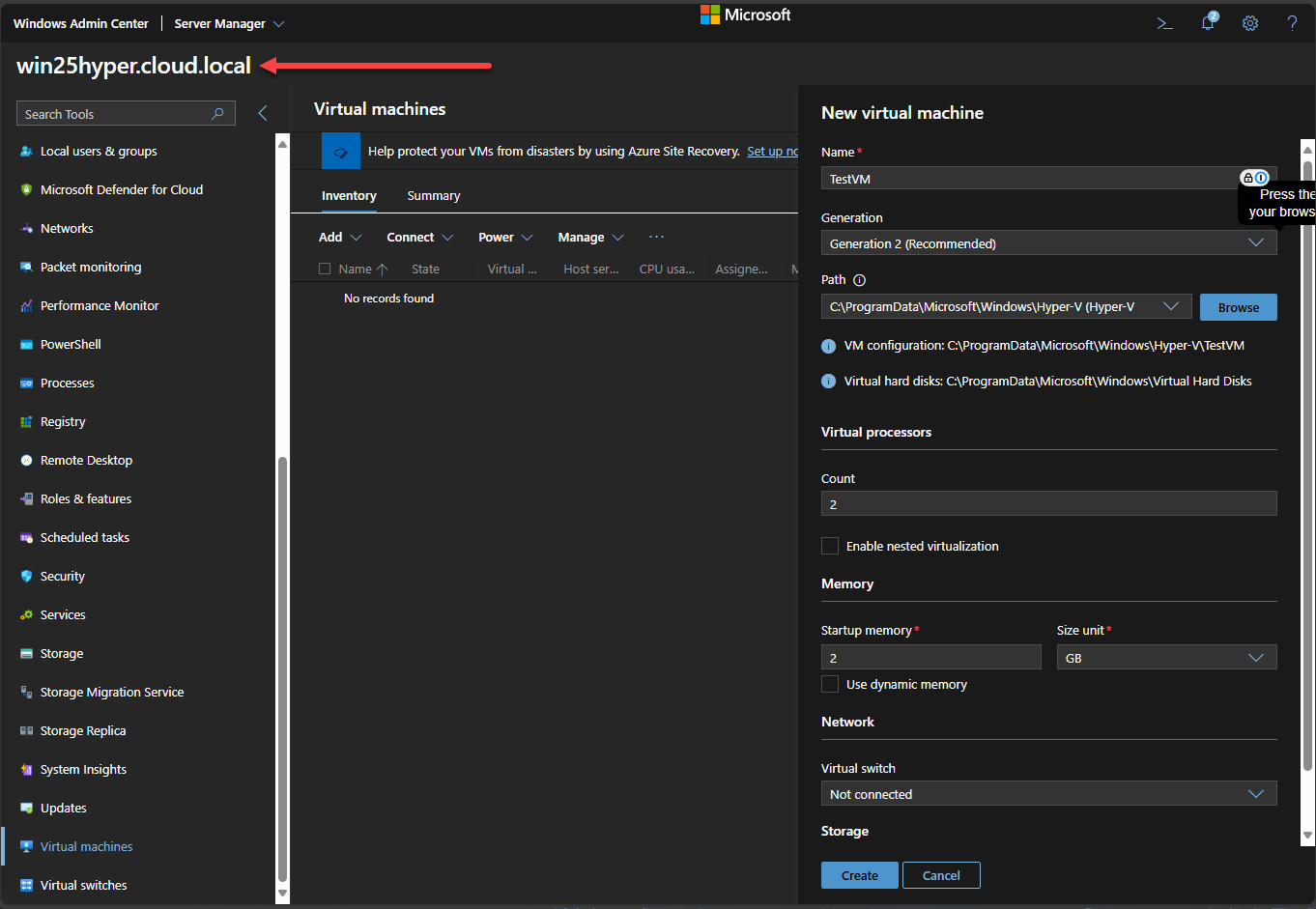The width and height of the screenshot is (1316, 909).
Task: Open the Virtual switch dropdown
Action: click(1048, 794)
